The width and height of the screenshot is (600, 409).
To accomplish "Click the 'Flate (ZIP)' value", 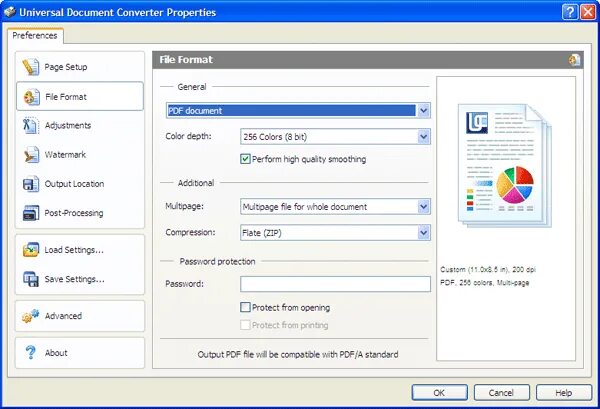I will [x=262, y=233].
